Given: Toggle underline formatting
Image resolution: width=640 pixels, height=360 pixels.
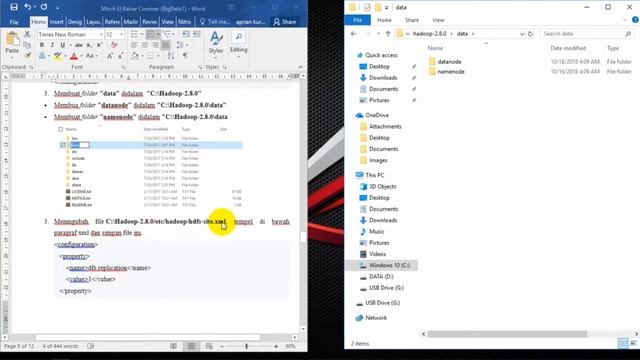Looking at the screenshot, I should (x=62, y=45).
